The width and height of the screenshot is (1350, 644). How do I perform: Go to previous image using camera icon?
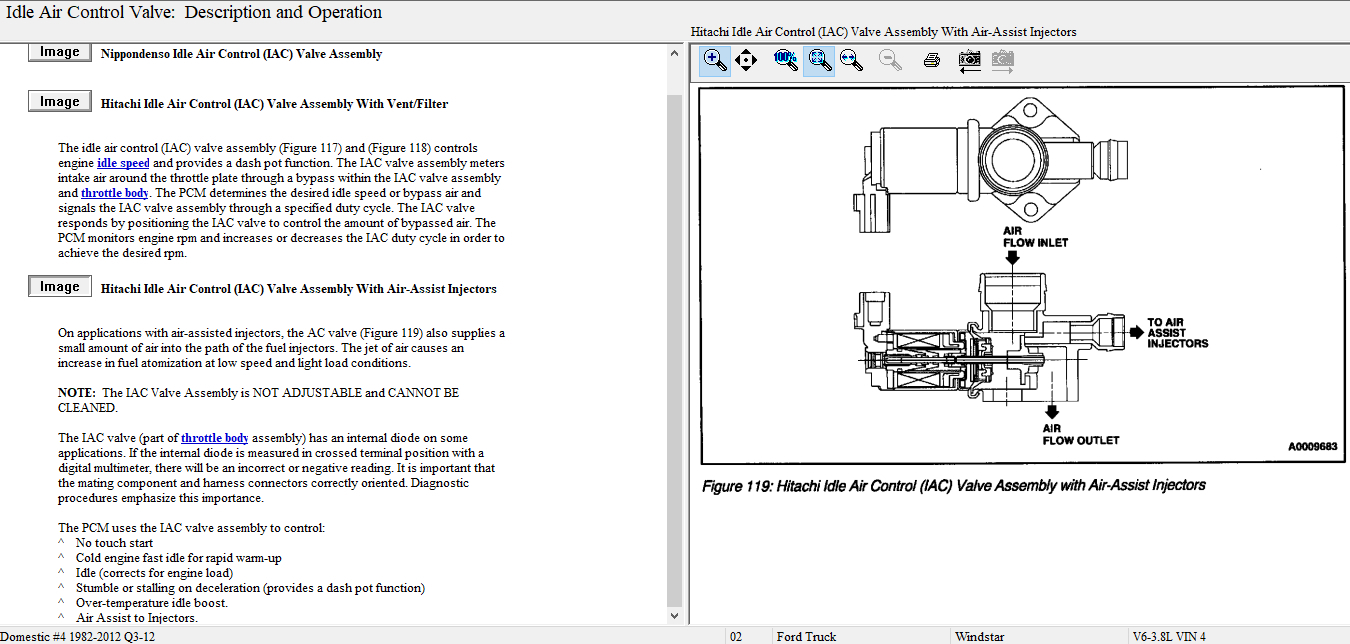(969, 60)
